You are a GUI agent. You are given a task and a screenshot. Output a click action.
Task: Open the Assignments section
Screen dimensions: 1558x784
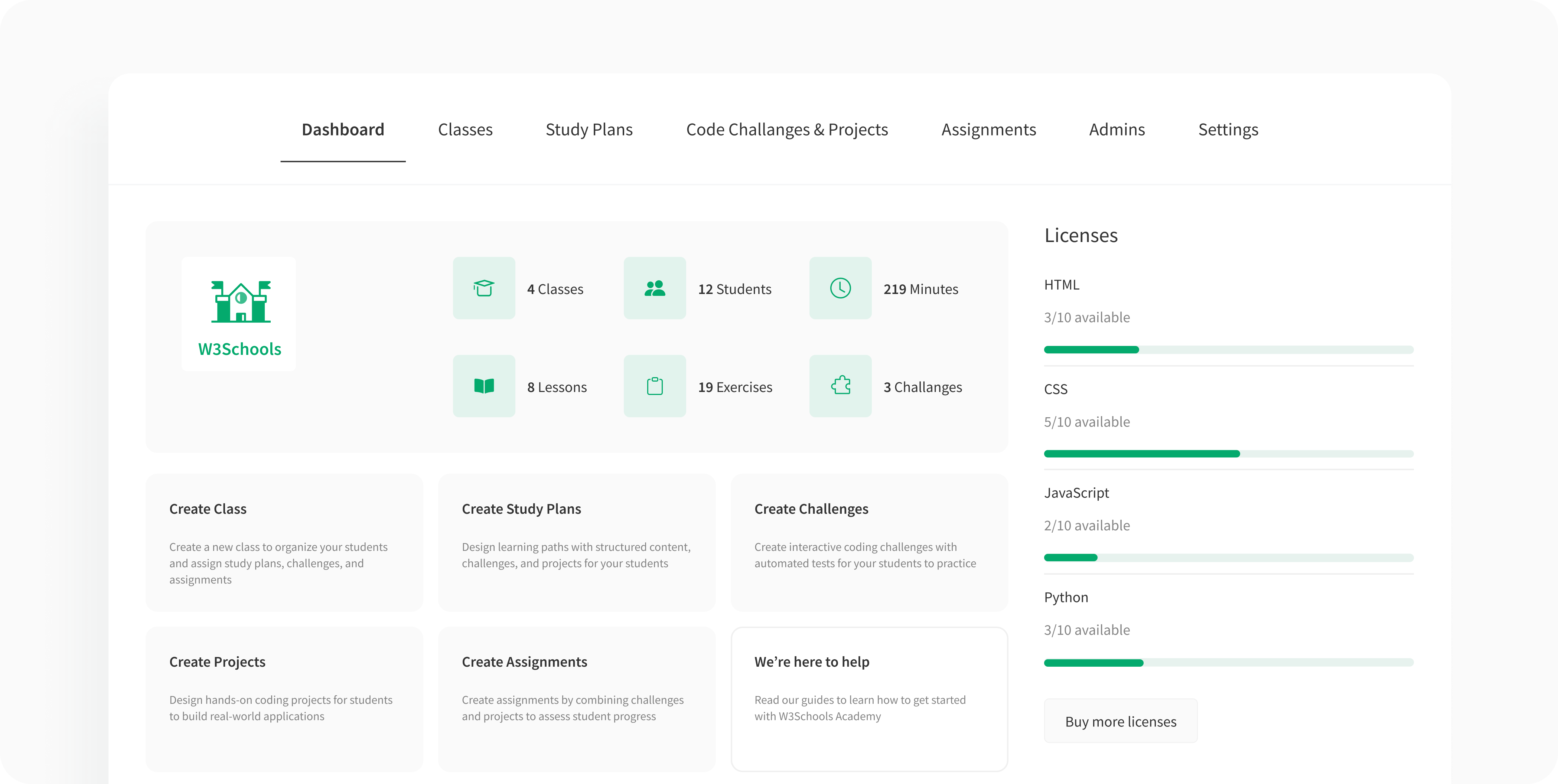[x=989, y=129]
